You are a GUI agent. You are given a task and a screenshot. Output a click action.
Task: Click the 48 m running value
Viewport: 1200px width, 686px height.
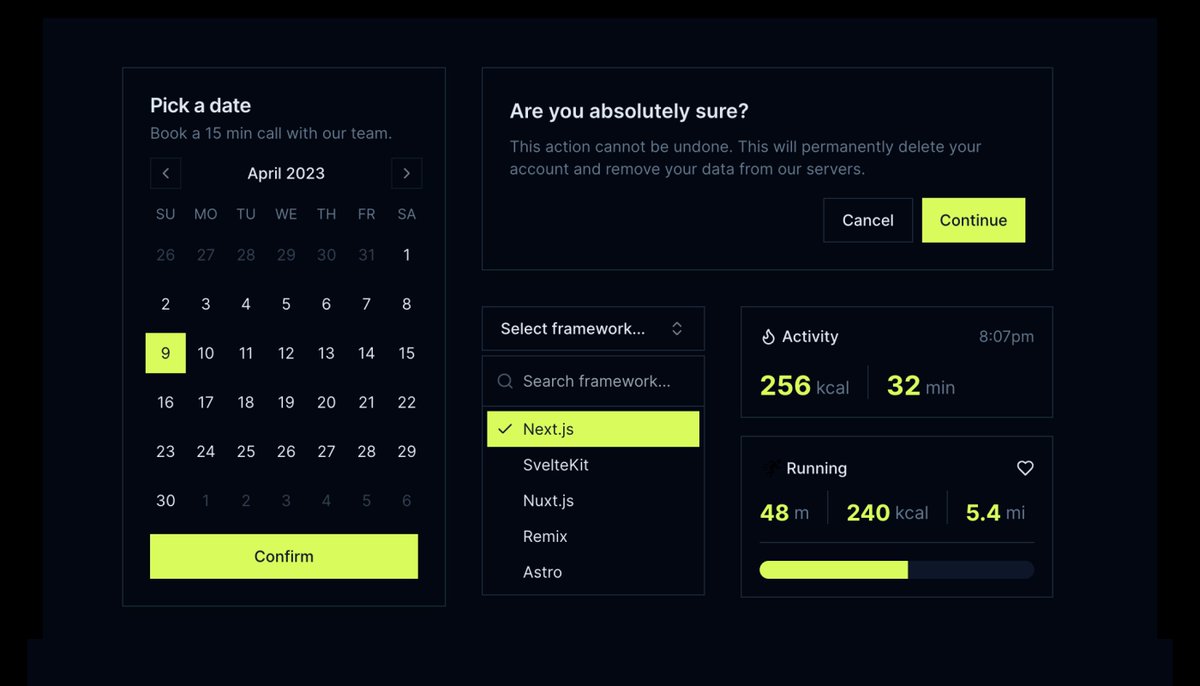click(784, 513)
